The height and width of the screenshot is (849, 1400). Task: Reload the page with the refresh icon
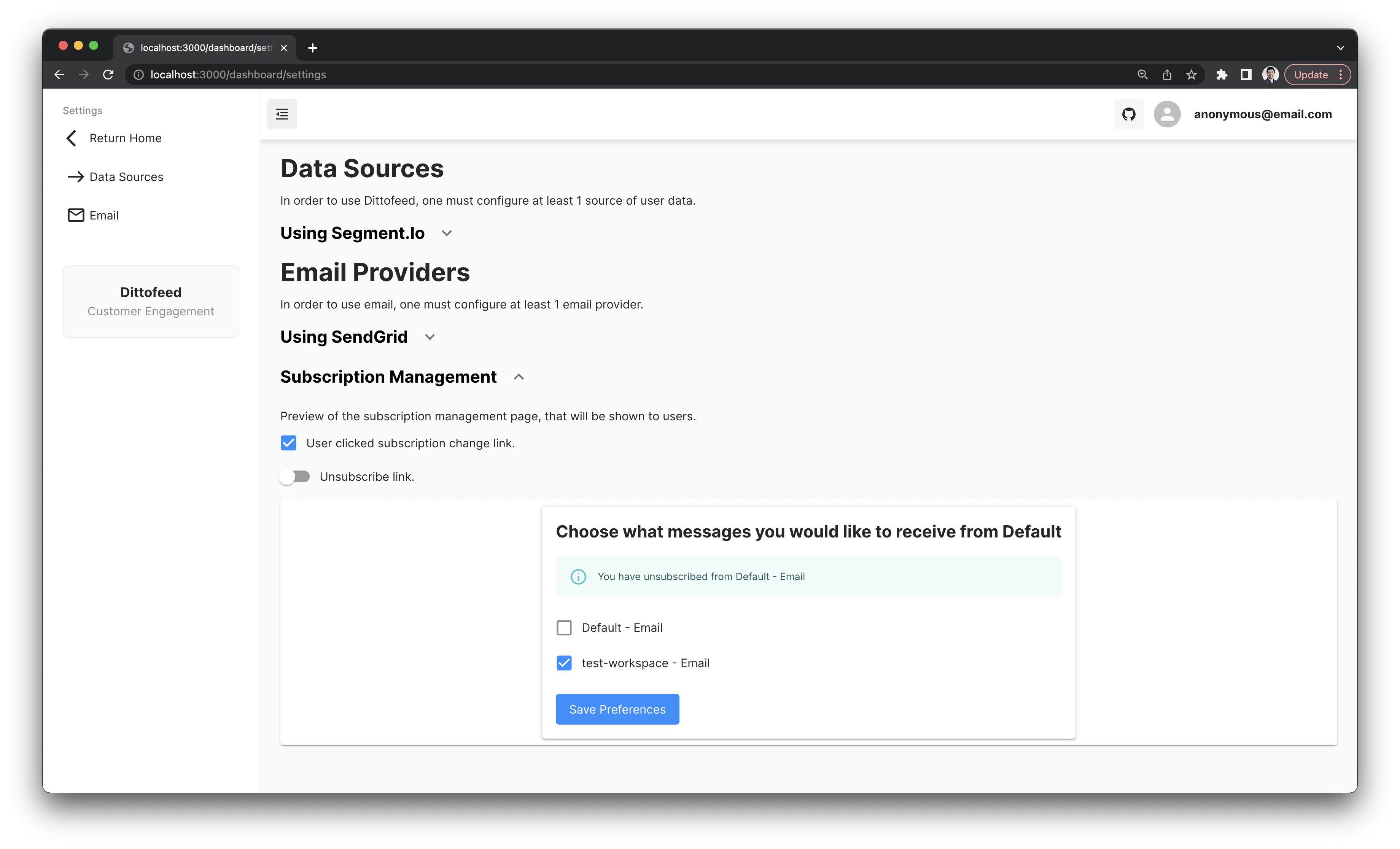[x=108, y=75]
